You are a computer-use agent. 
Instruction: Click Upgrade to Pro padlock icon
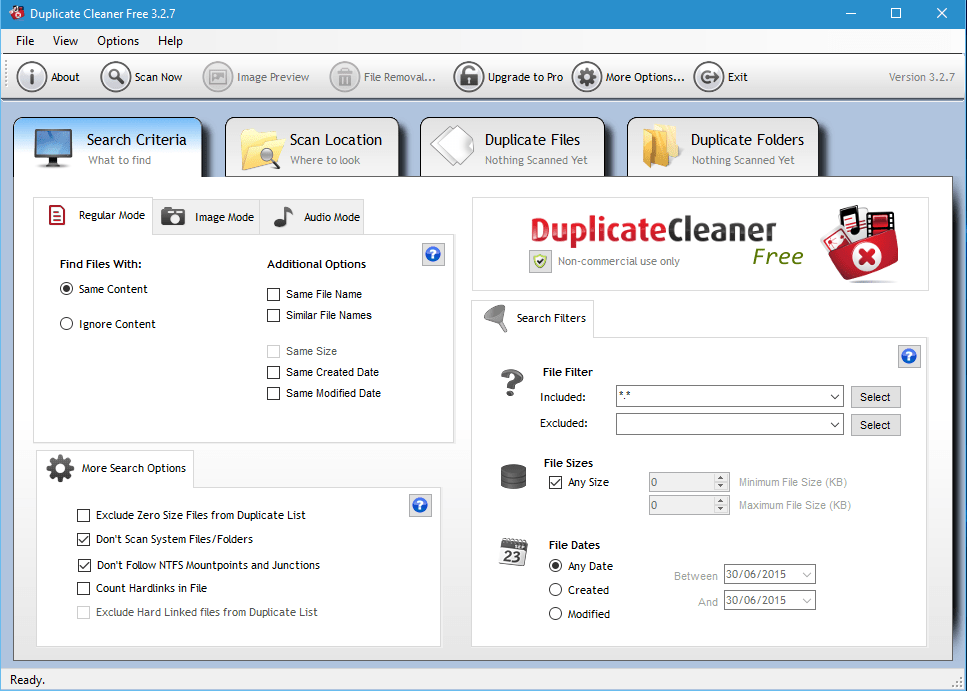(468, 76)
